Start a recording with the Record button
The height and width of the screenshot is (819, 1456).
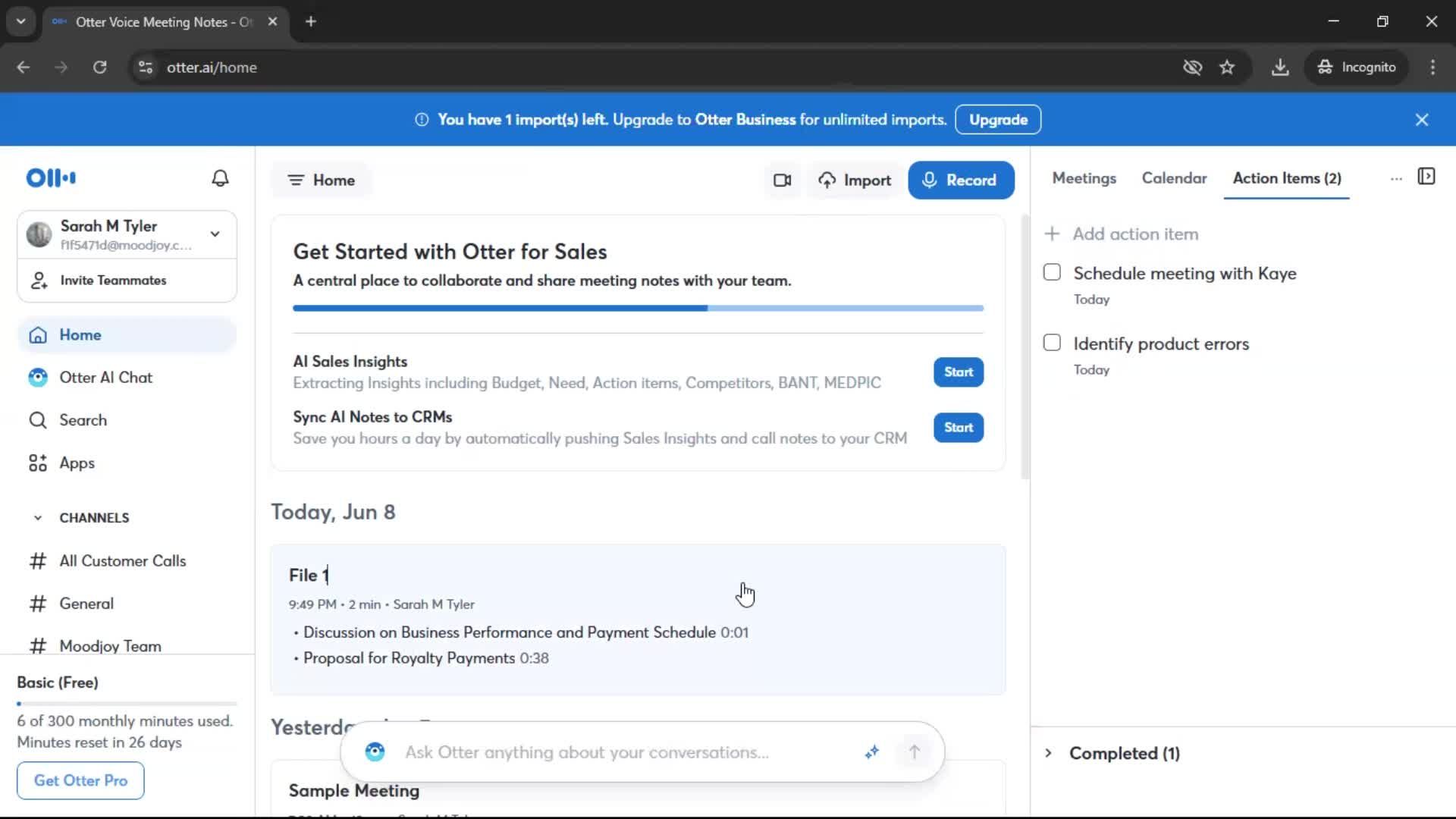pos(961,180)
